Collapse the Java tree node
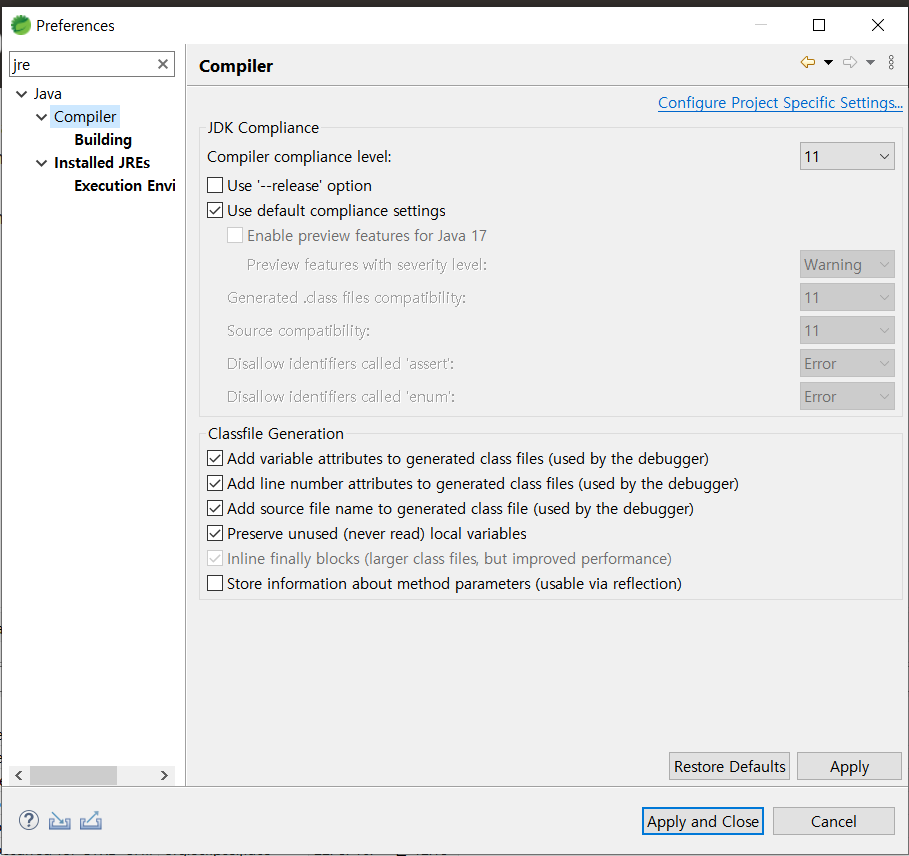 coord(21,94)
